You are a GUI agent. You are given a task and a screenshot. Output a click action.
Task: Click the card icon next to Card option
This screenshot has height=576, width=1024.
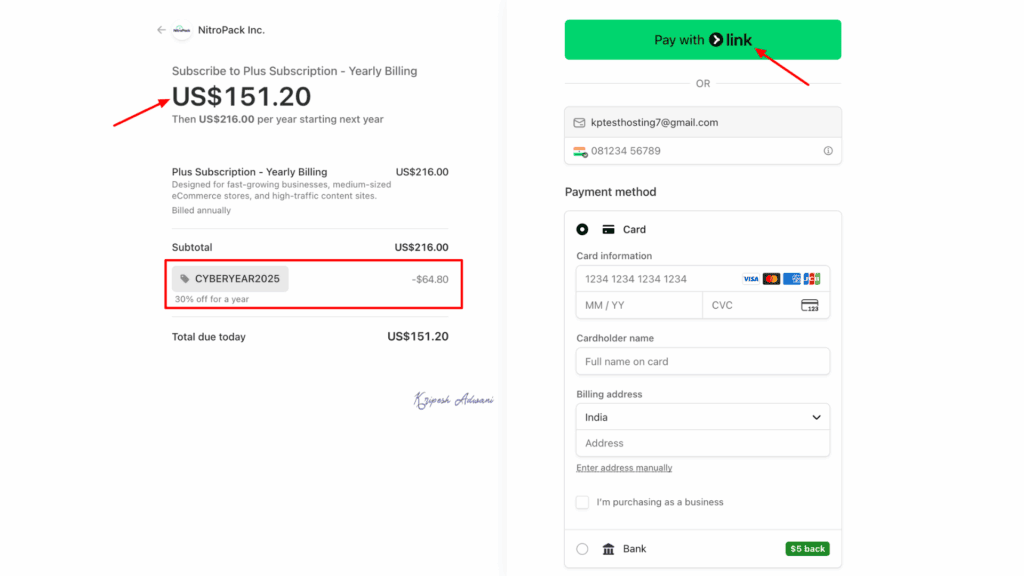tap(607, 229)
